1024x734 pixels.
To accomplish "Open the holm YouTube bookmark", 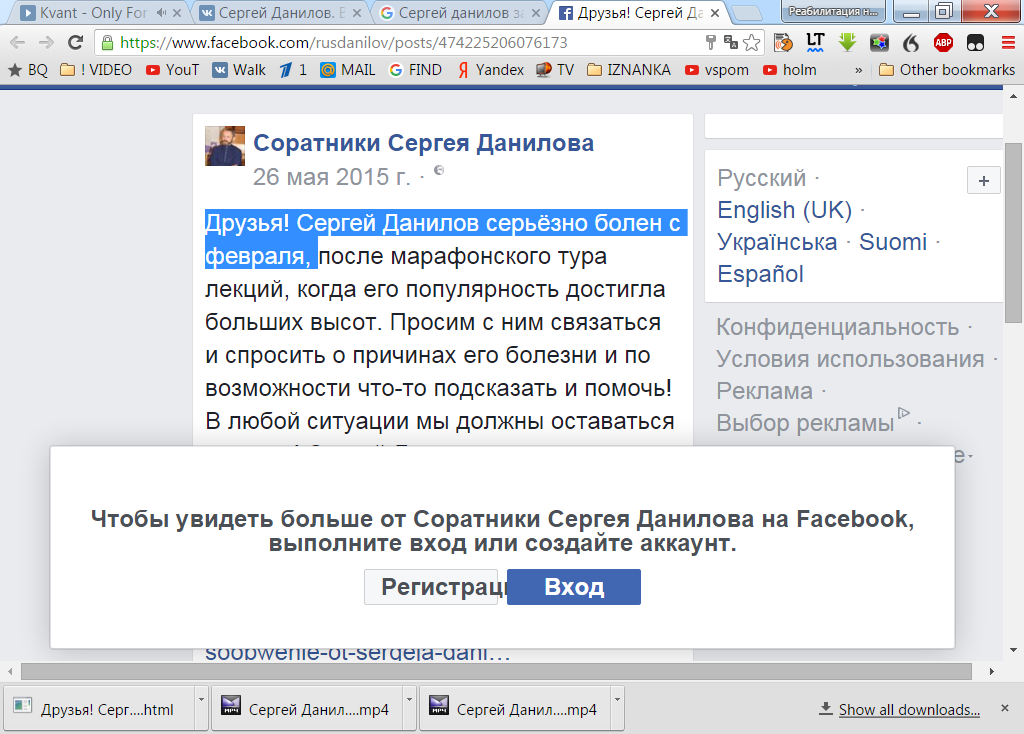I will (x=790, y=70).
